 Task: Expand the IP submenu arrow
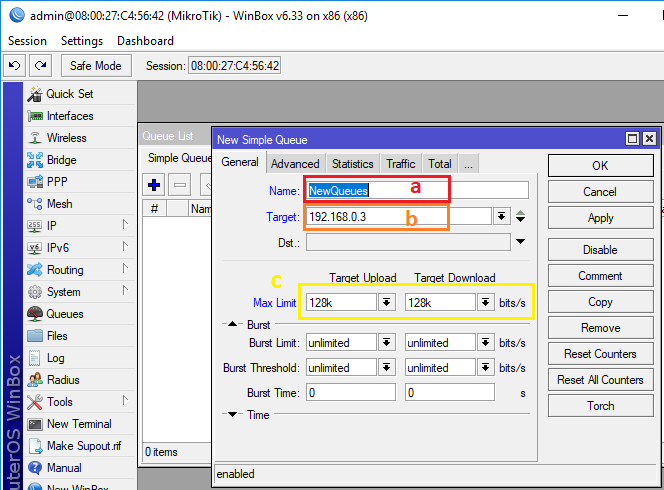(x=125, y=224)
